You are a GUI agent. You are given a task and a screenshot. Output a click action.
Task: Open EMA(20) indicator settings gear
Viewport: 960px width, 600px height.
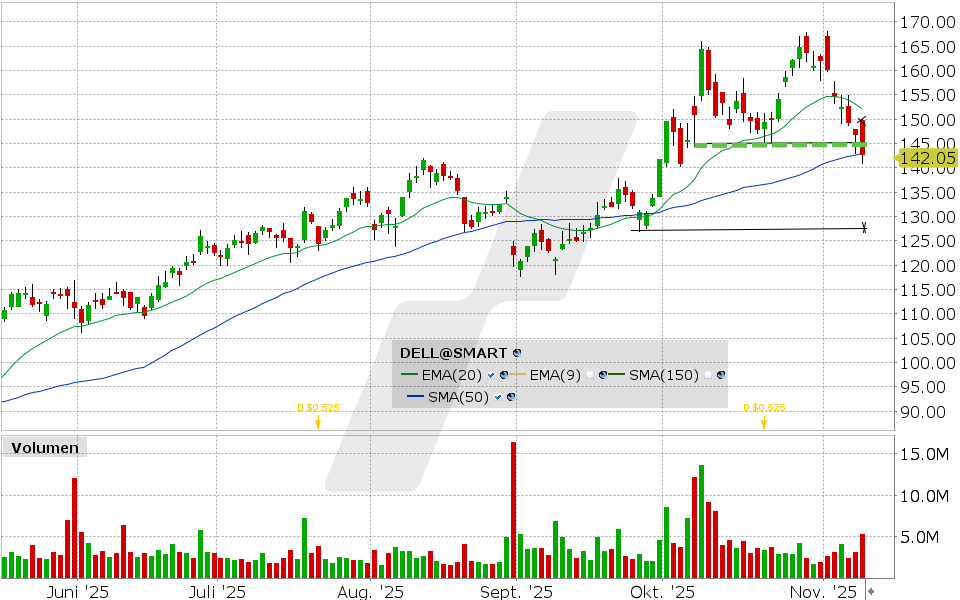503,375
